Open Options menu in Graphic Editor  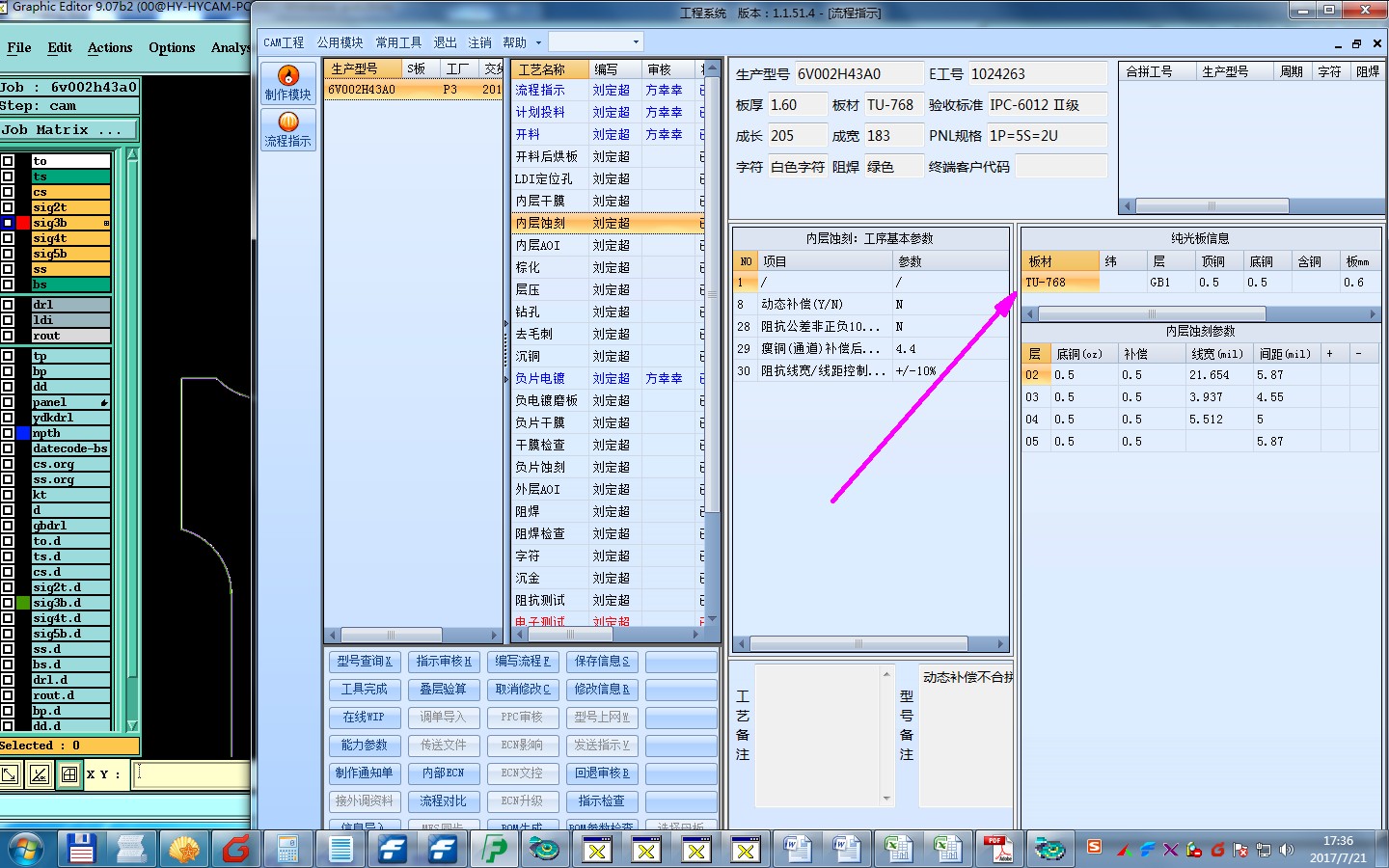tap(172, 47)
